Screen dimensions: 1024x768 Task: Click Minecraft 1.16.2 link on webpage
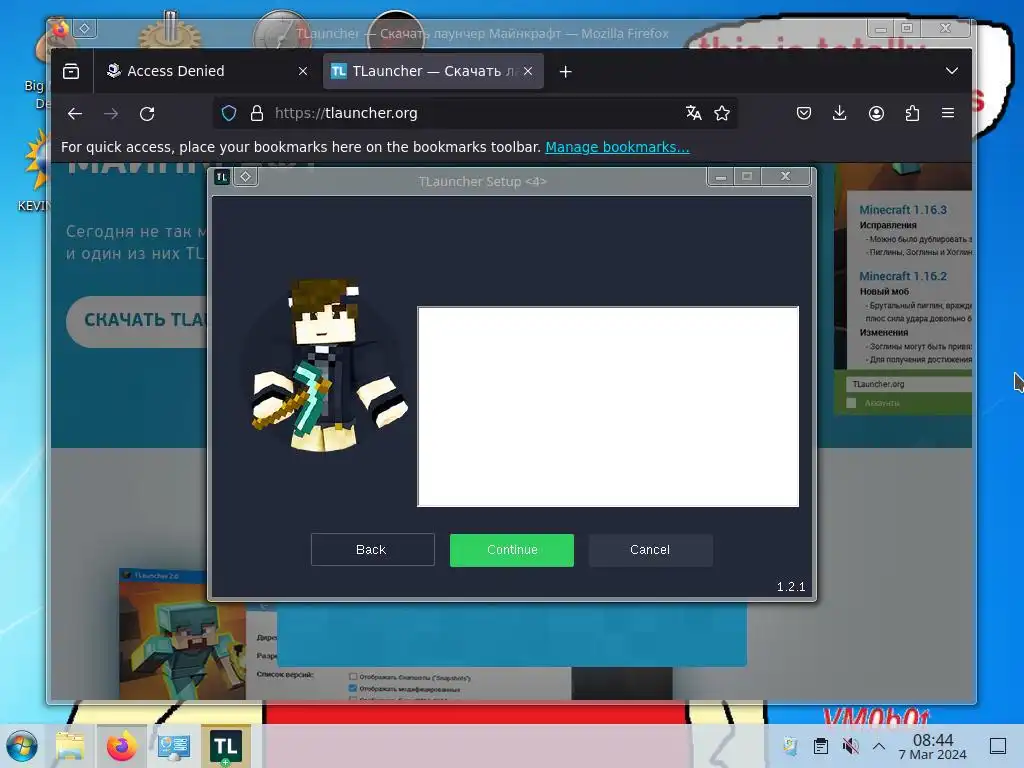coord(903,276)
